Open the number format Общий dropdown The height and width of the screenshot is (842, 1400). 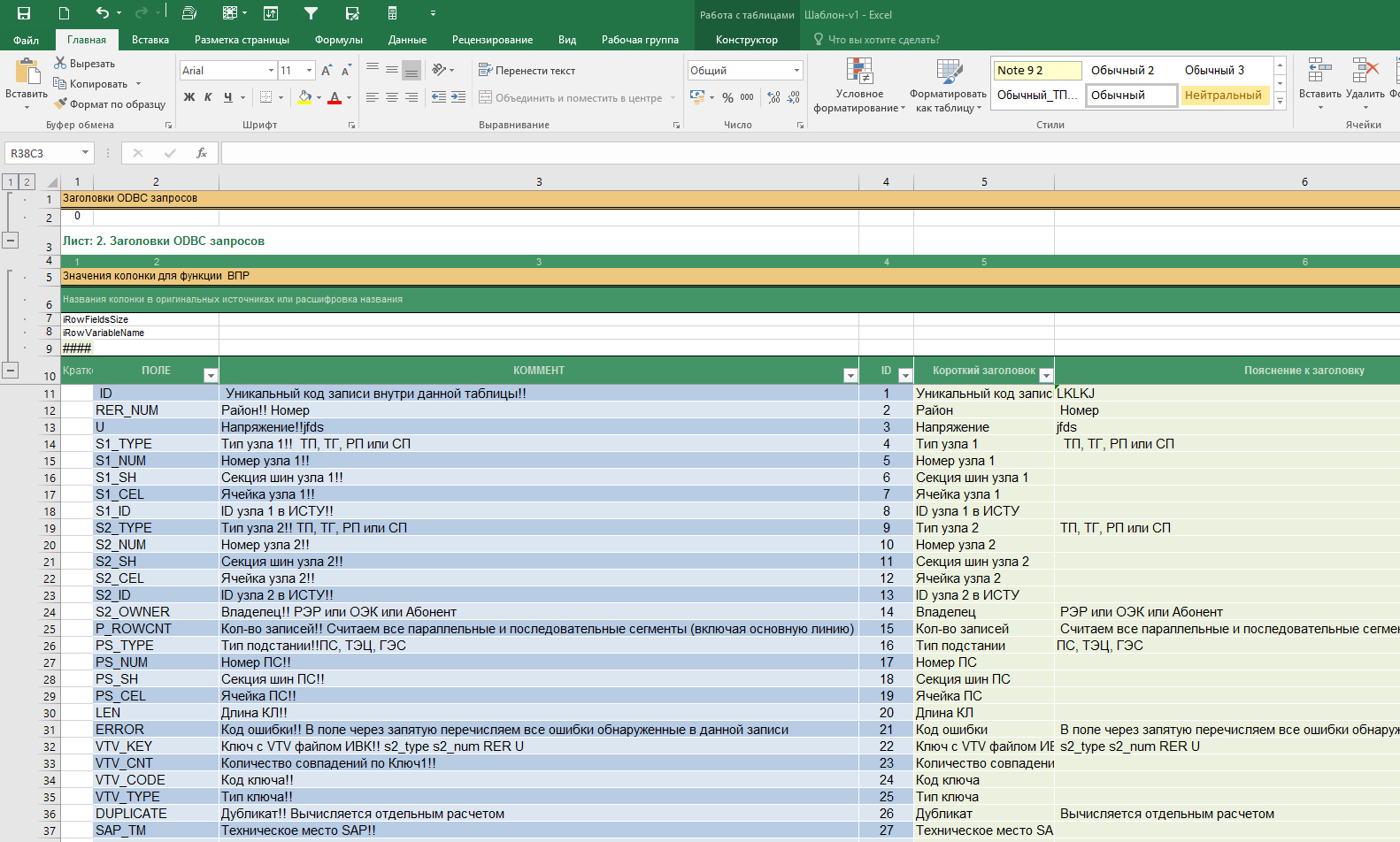tap(796, 70)
